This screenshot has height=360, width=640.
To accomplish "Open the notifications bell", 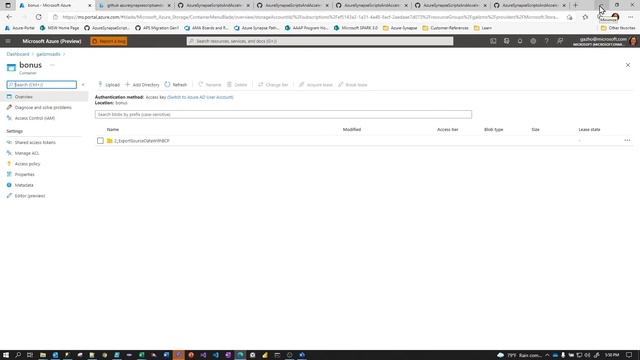I will click(520, 41).
